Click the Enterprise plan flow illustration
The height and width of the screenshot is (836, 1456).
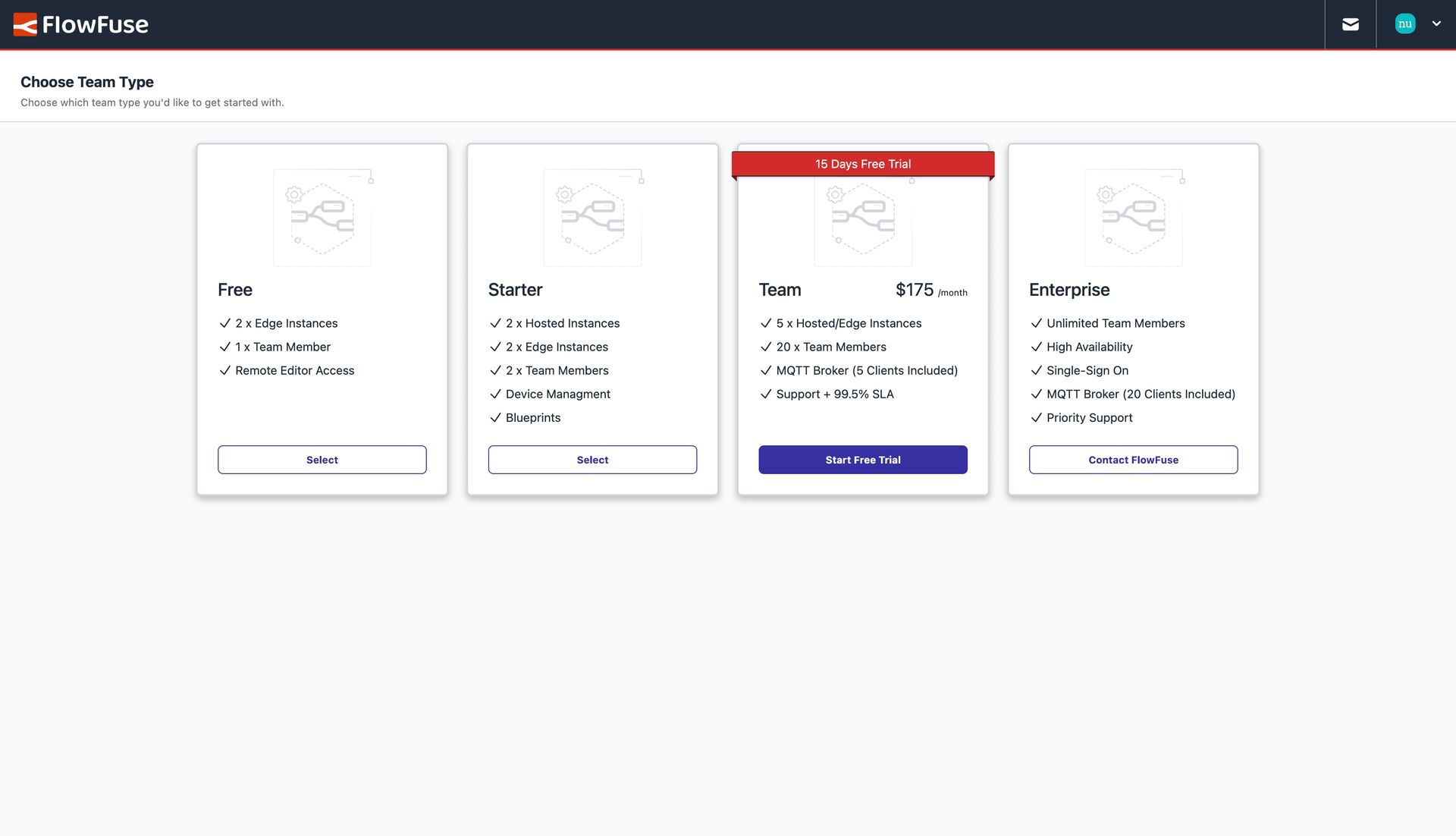point(1133,218)
